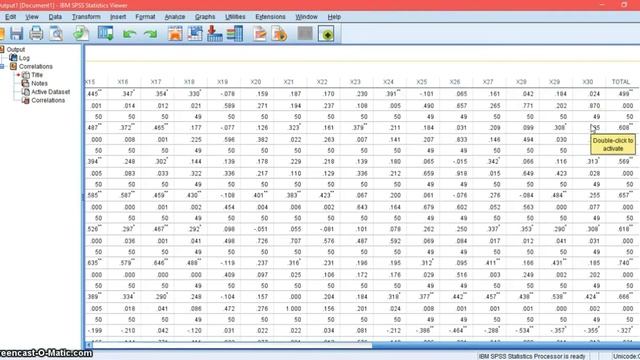Screen dimensions: 640x360
Task: Click the Create/Edit Autoscript pencil document icon
Action: tap(260, 33)
